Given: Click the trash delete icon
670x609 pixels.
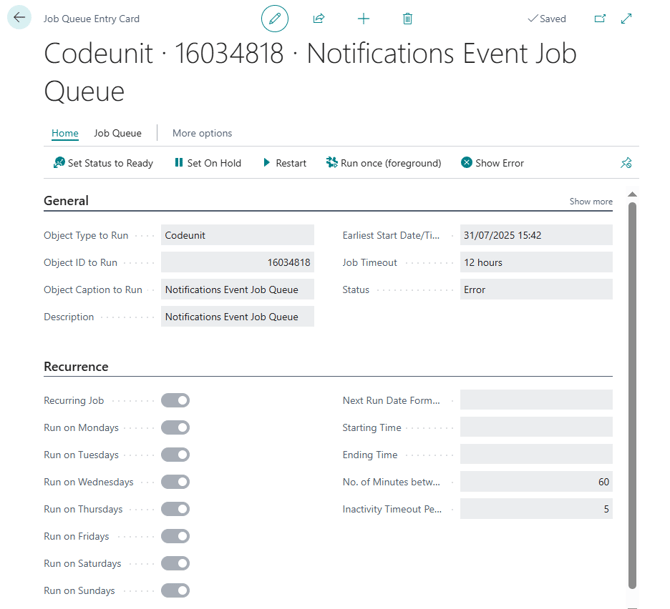Looking at the screenshot, I should click(x=407, y=18).
